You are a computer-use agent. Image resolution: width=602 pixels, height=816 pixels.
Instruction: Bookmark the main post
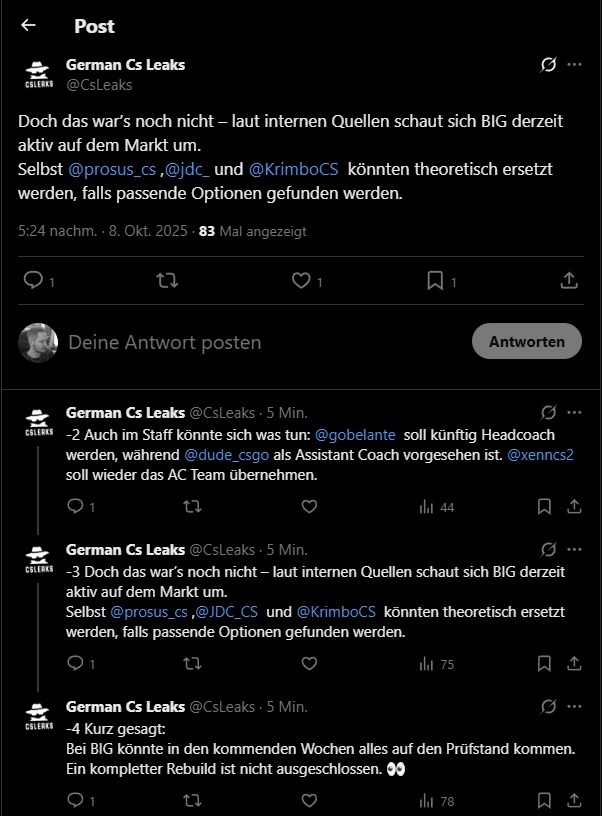point(435,281)
